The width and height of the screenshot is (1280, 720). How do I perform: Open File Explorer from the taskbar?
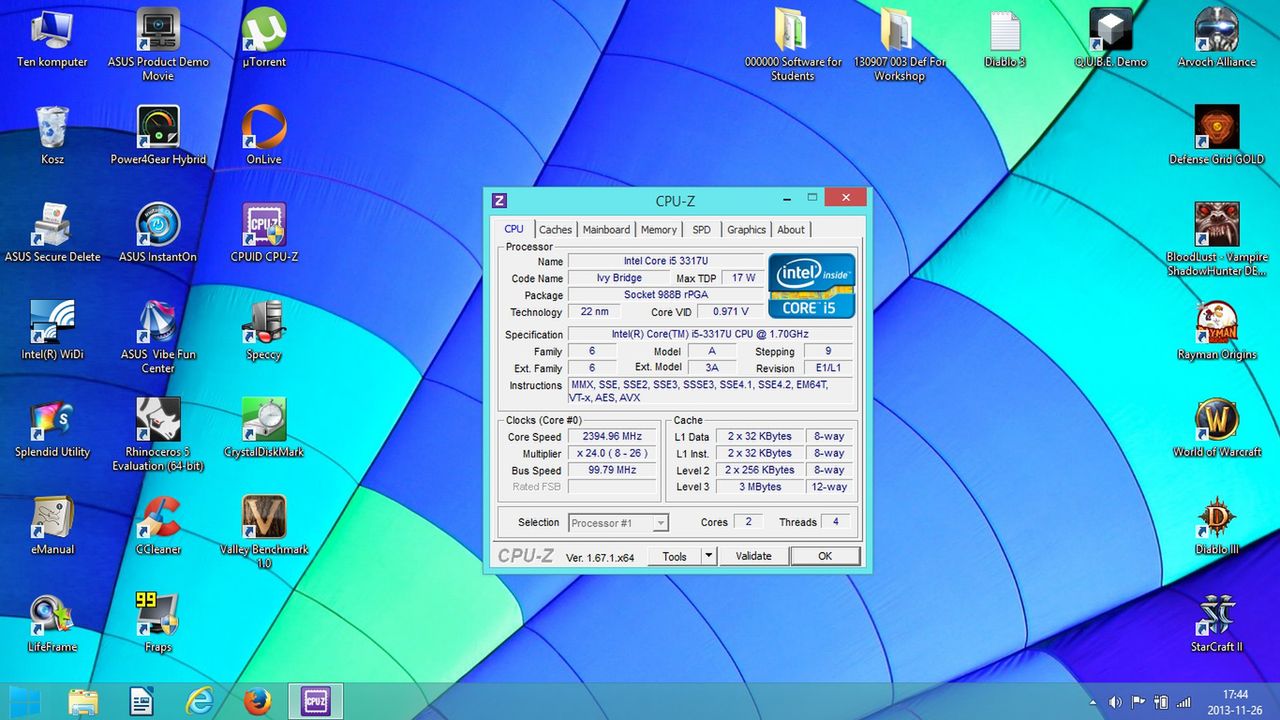[85, 701]
